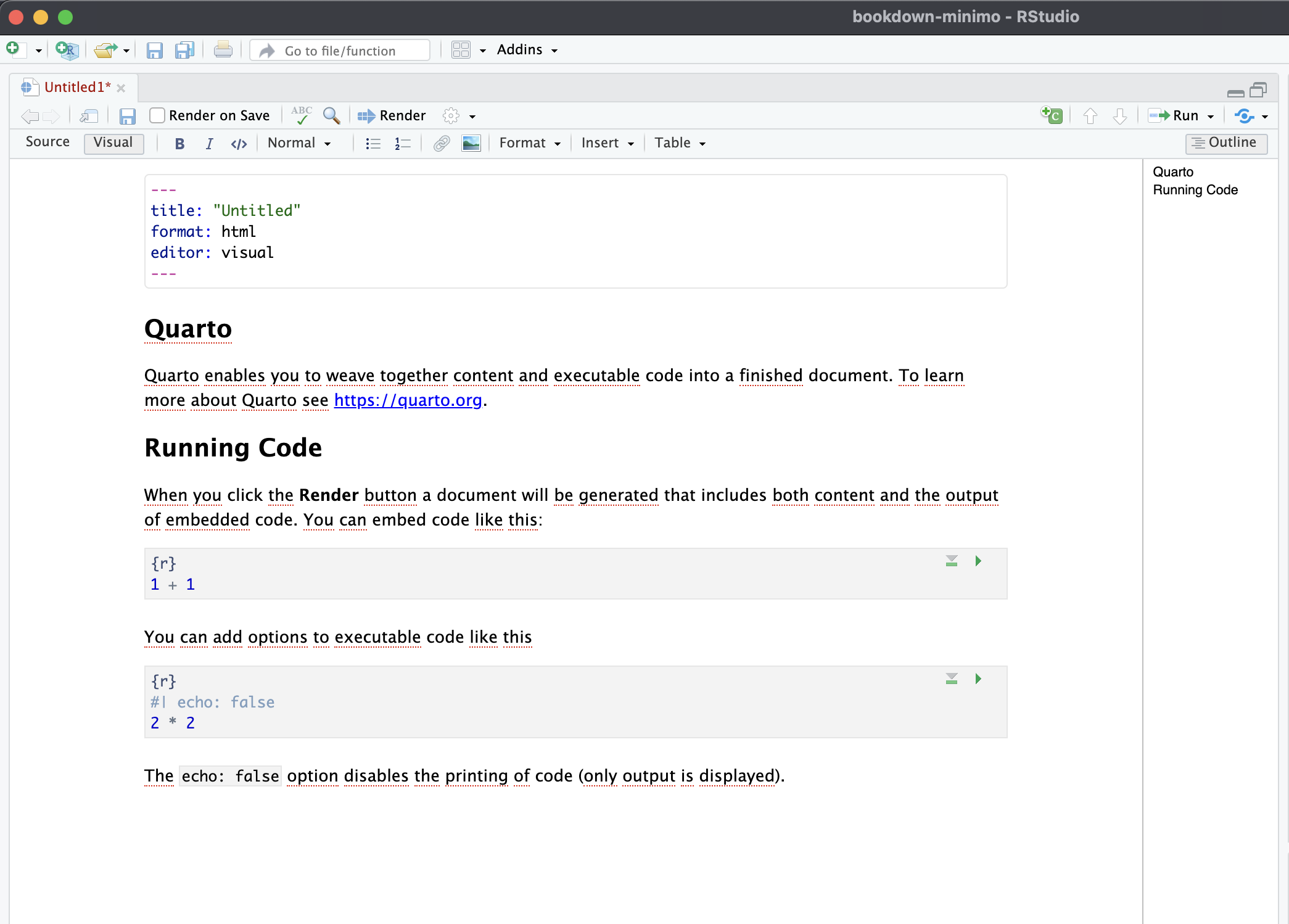Click the Render button
The image size is (1289, 924).
(x=392, y=115)
